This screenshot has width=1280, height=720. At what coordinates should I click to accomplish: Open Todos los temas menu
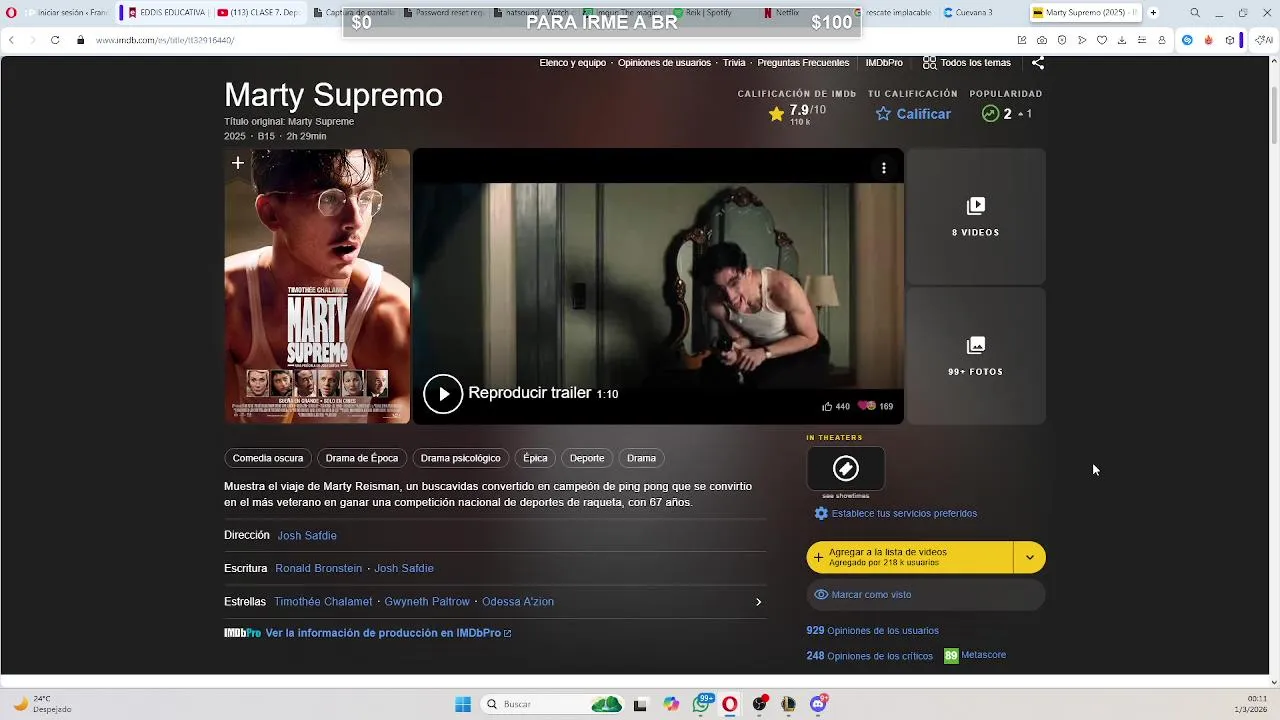coord(967,62)
